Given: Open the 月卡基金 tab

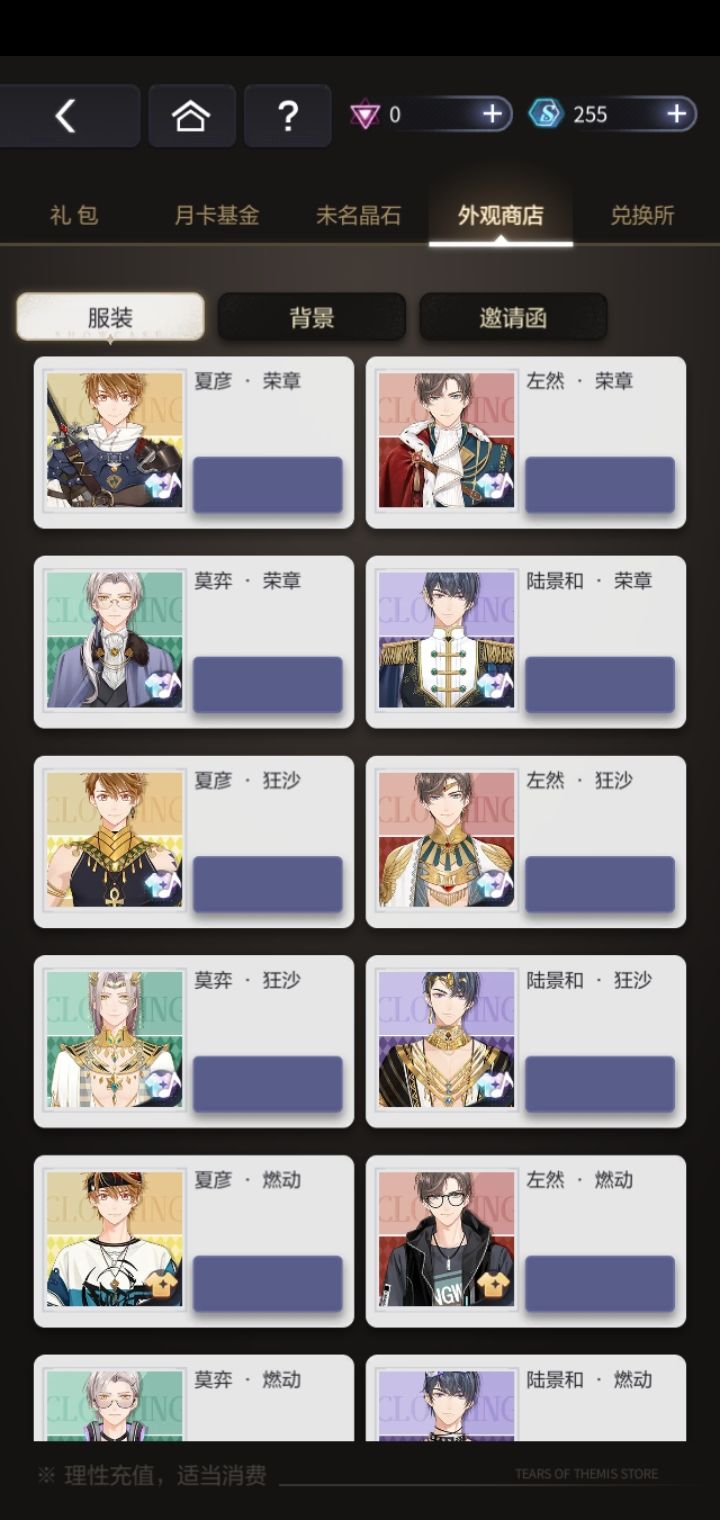Looking at the screenshot, I should [216, 215].
